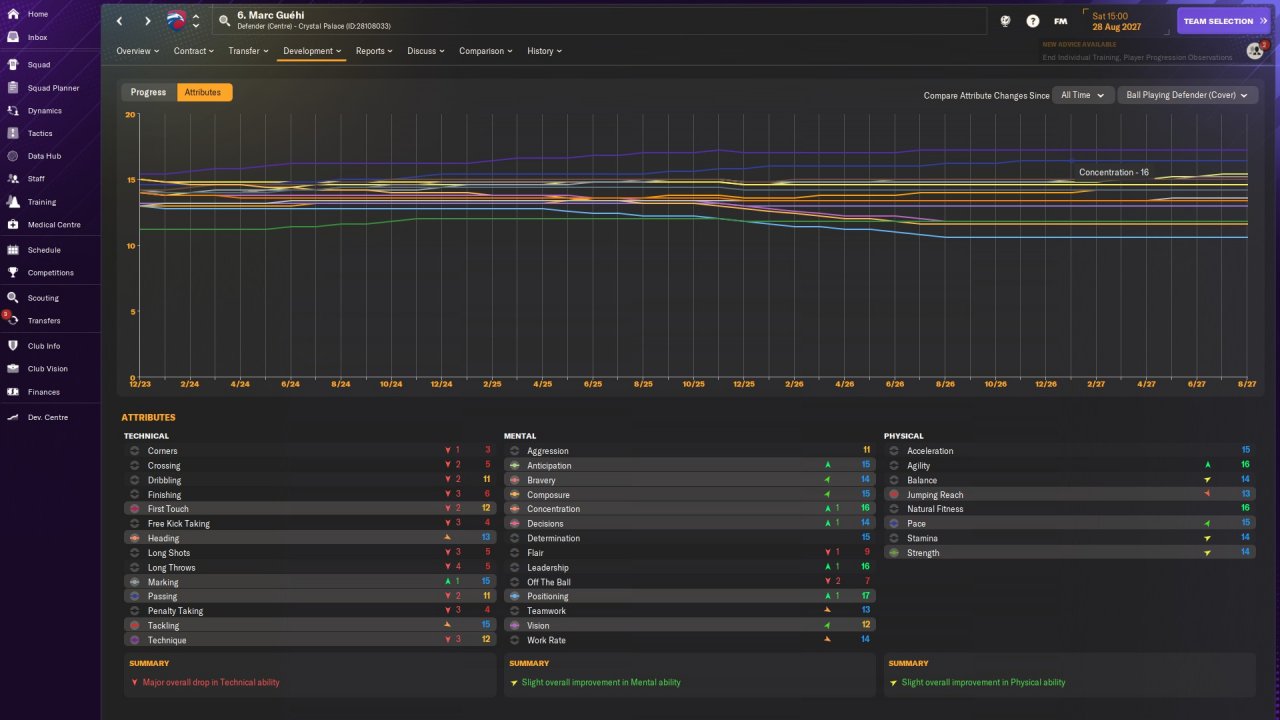Navigate back with the left arrow
The height and width of the screenshot is (720, 1280).
coord(120,21)
